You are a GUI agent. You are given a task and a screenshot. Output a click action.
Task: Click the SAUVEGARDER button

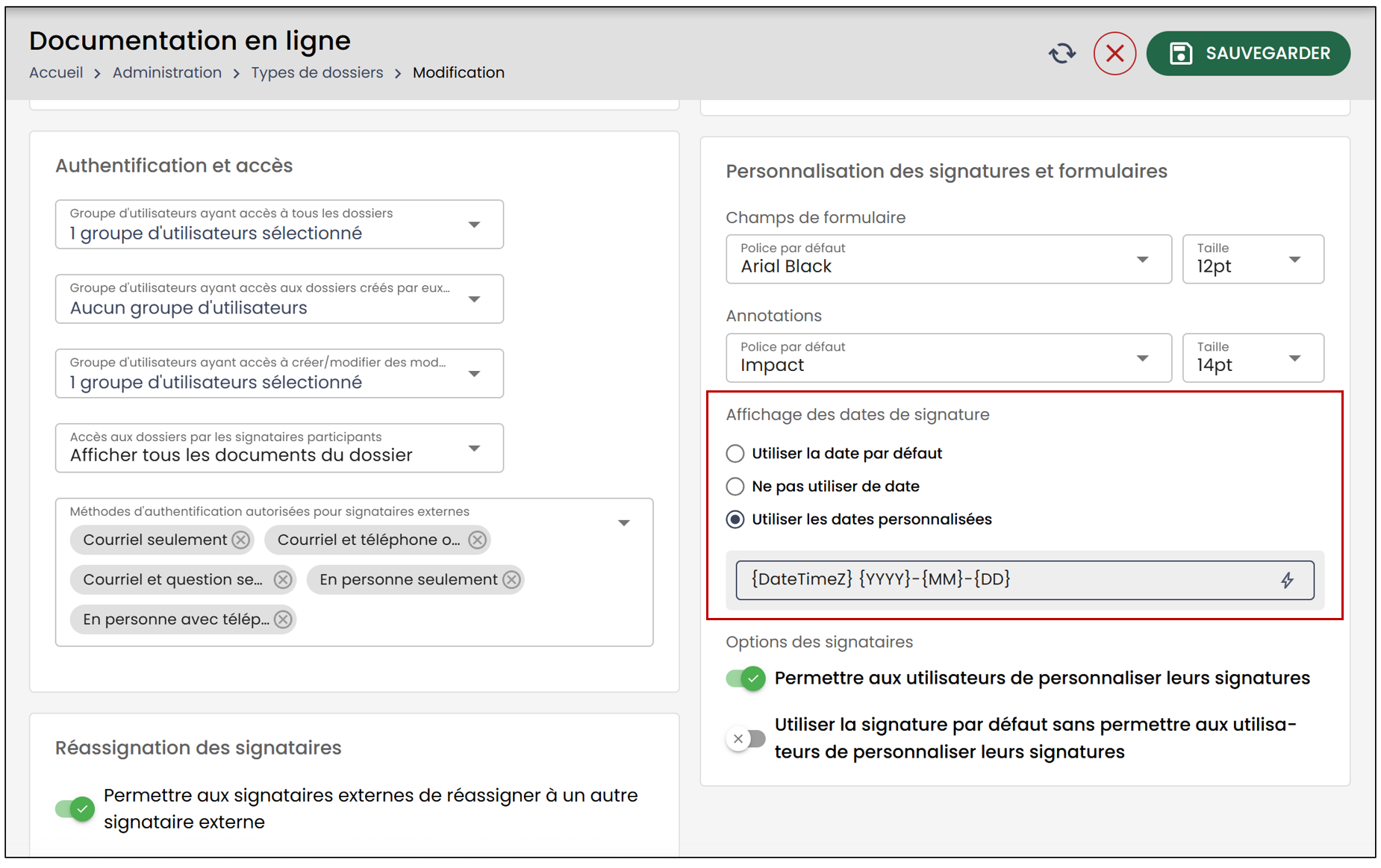click(1248, 54)
